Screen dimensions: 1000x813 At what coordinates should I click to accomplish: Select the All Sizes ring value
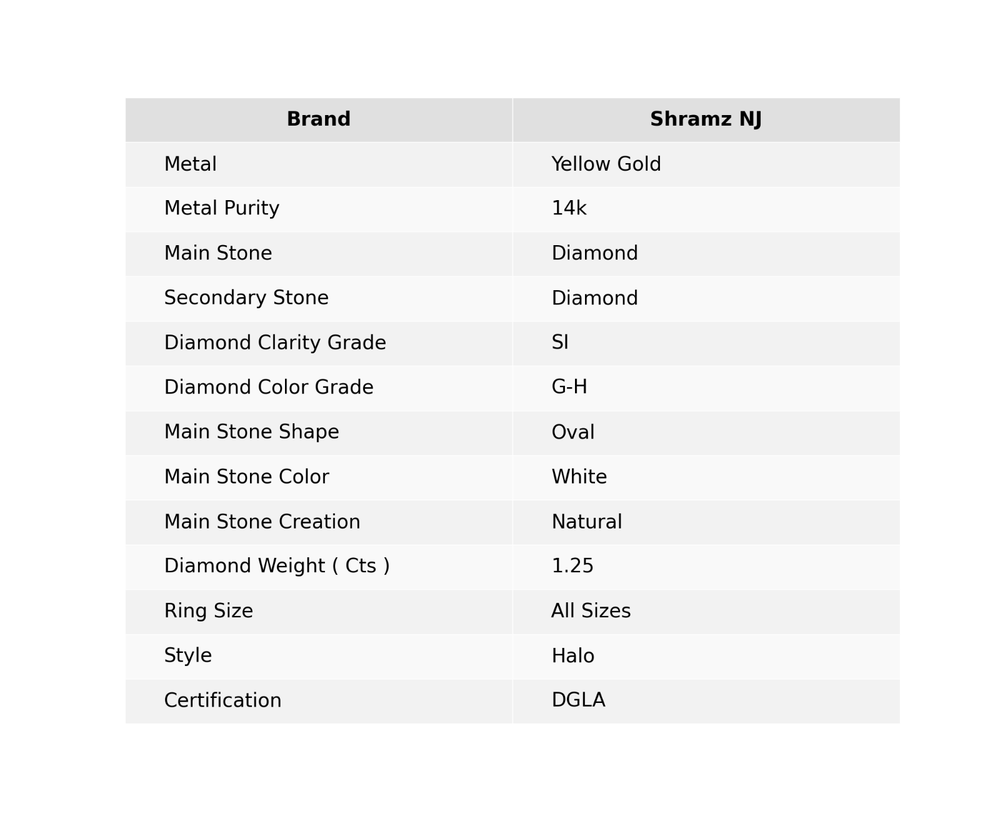point(591,612)
